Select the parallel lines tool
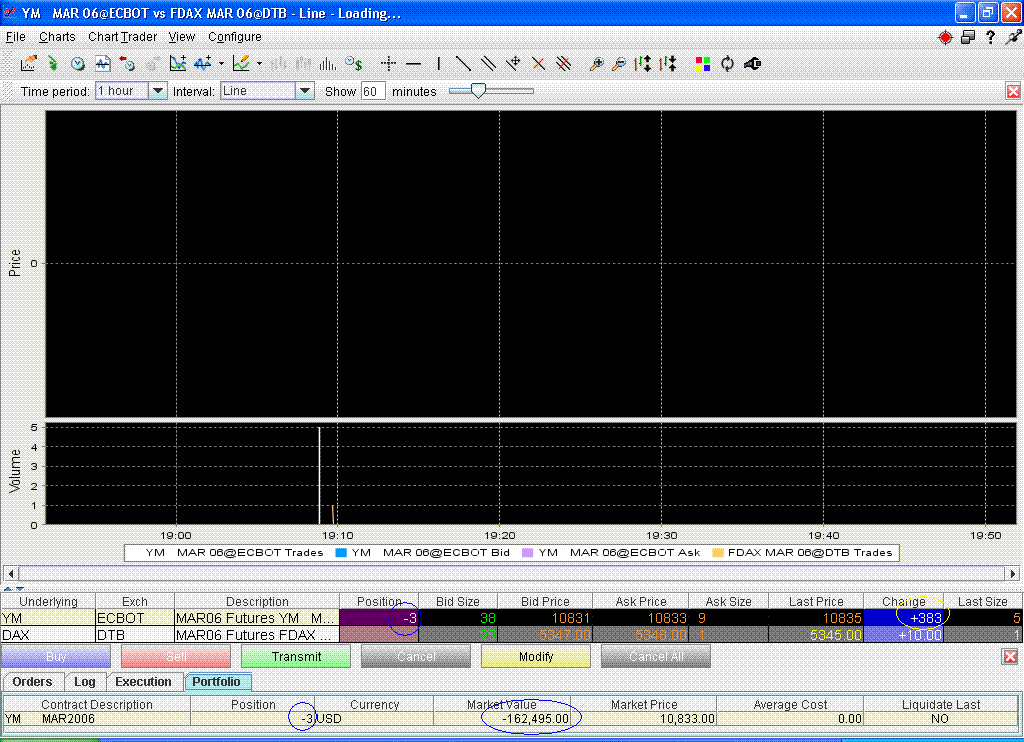The width and height of the screenshot is (1024, 742). click(x=488, y=63)
